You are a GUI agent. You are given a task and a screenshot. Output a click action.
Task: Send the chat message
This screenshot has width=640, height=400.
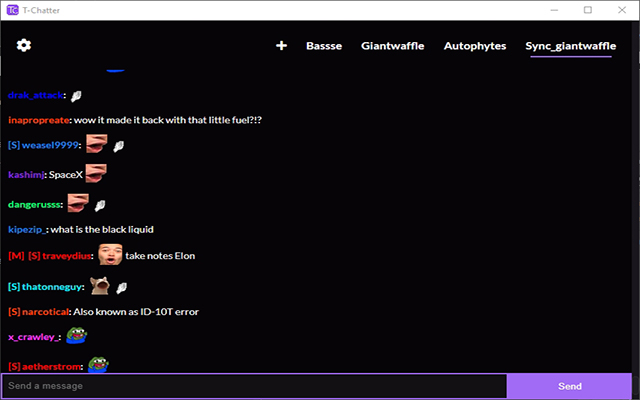[x=570, y=386]
